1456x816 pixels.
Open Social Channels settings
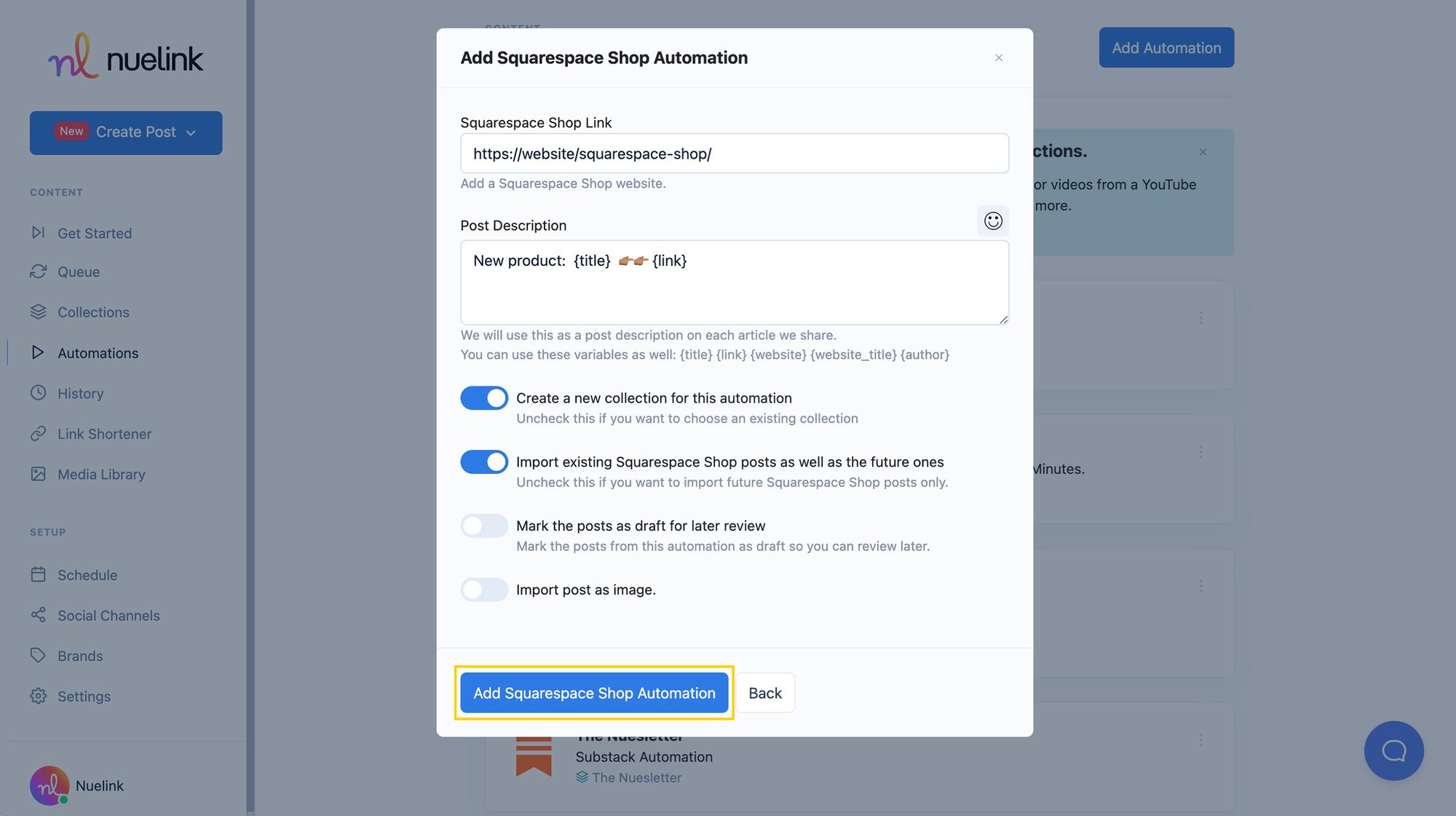(x=108, y=615)
